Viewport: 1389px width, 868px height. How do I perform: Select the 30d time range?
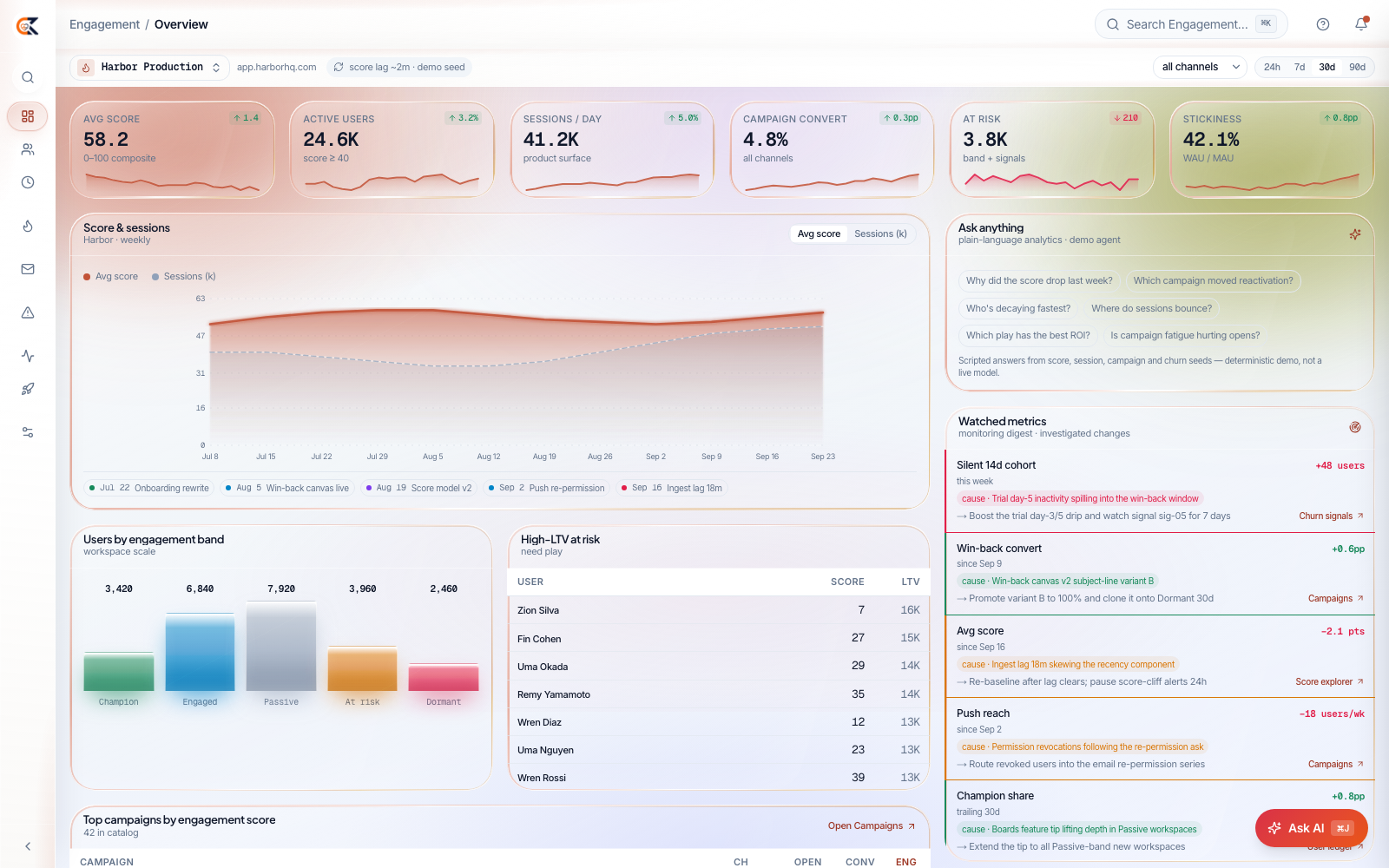pyautogui.click(x=1327, y=67)
